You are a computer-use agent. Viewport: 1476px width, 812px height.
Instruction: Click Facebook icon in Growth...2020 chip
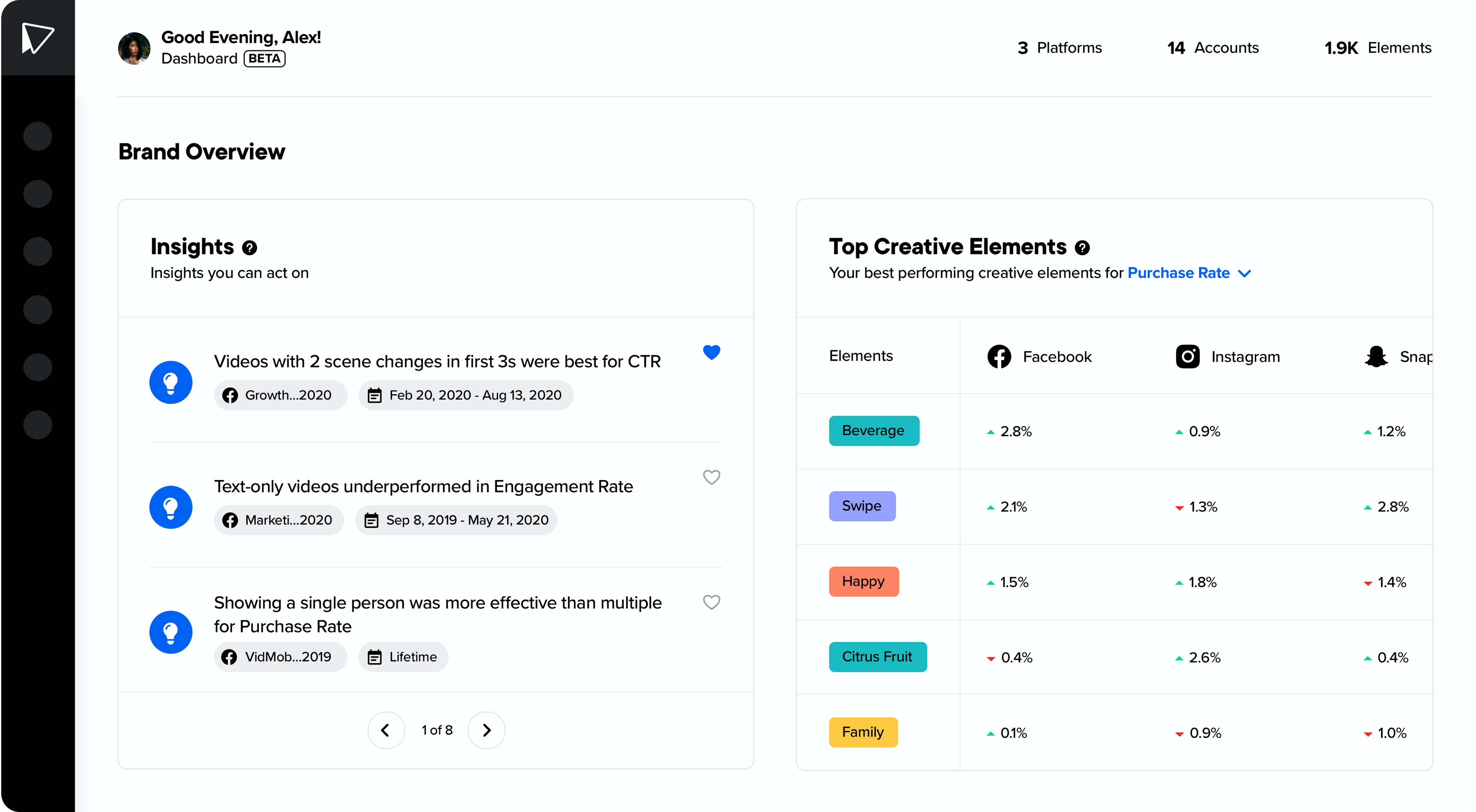(x=230, y=396)
